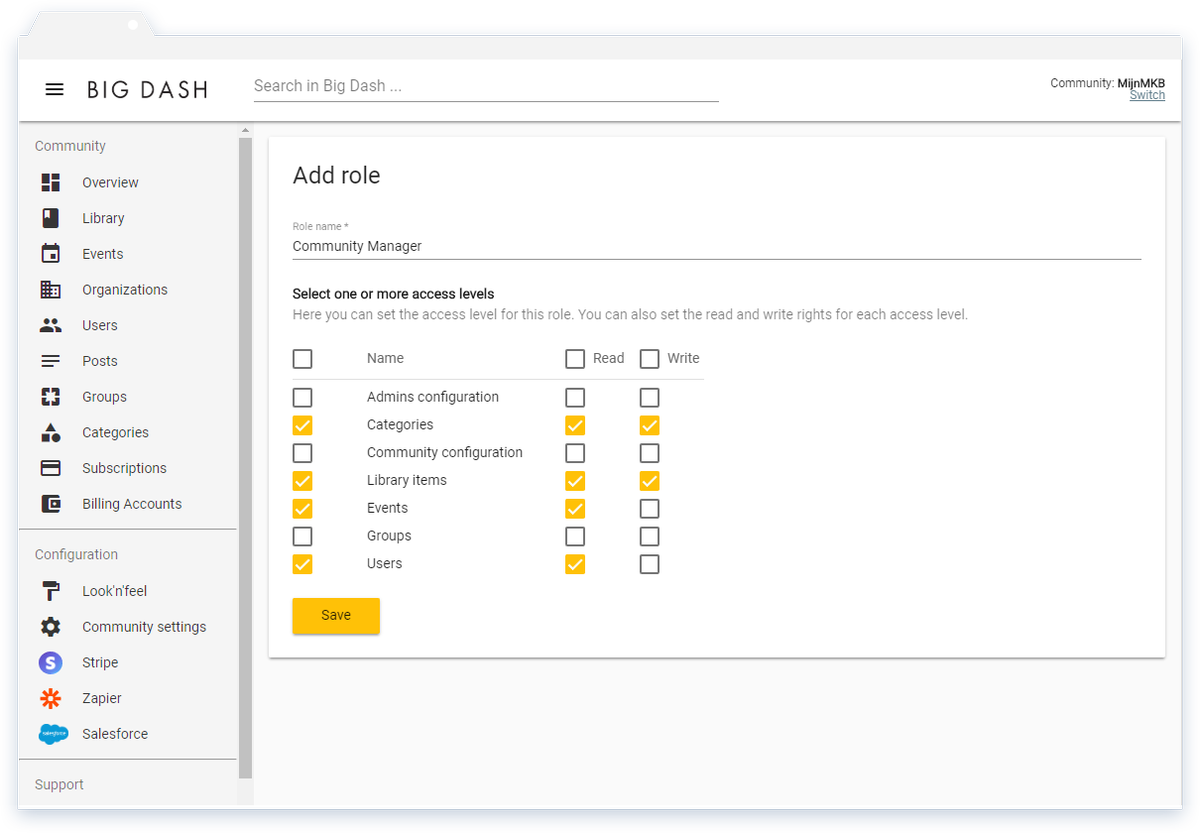This screenshot has height=833, width=1200.
Task: Click the Organizations building icon
Action: (x=52, y=289)
